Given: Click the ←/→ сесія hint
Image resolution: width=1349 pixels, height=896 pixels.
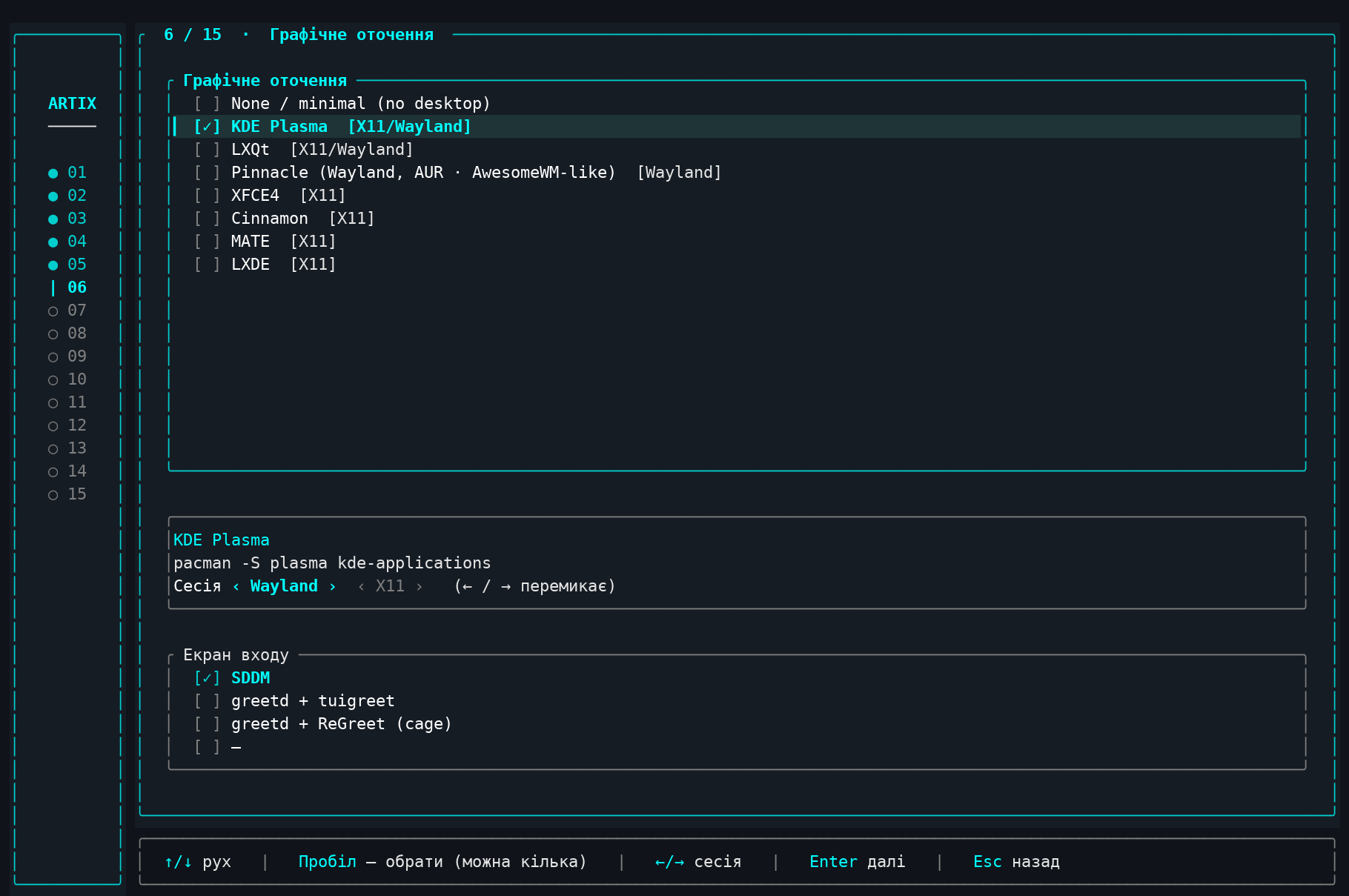Looking at the screenshot, I should coord(698,862).
